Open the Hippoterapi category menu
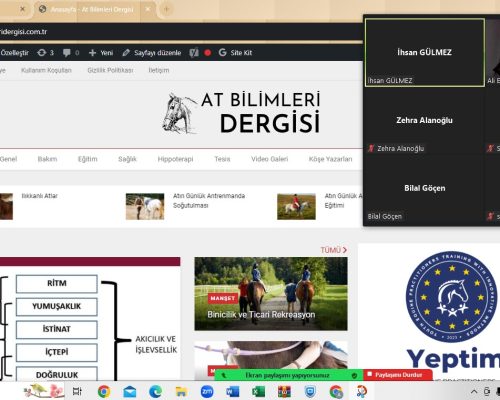 [175, 159]
